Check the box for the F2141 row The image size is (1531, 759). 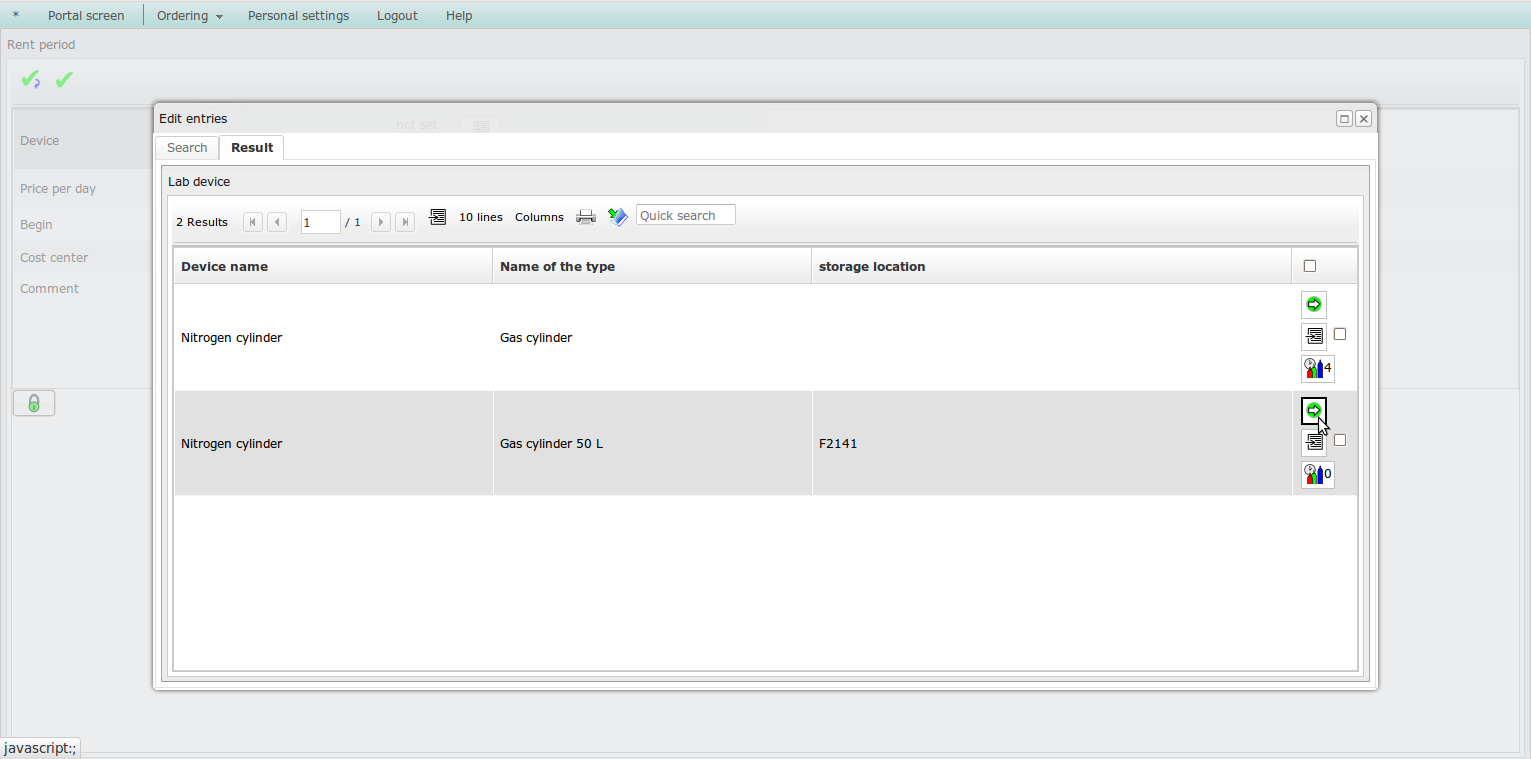(x=1340, y=440)
